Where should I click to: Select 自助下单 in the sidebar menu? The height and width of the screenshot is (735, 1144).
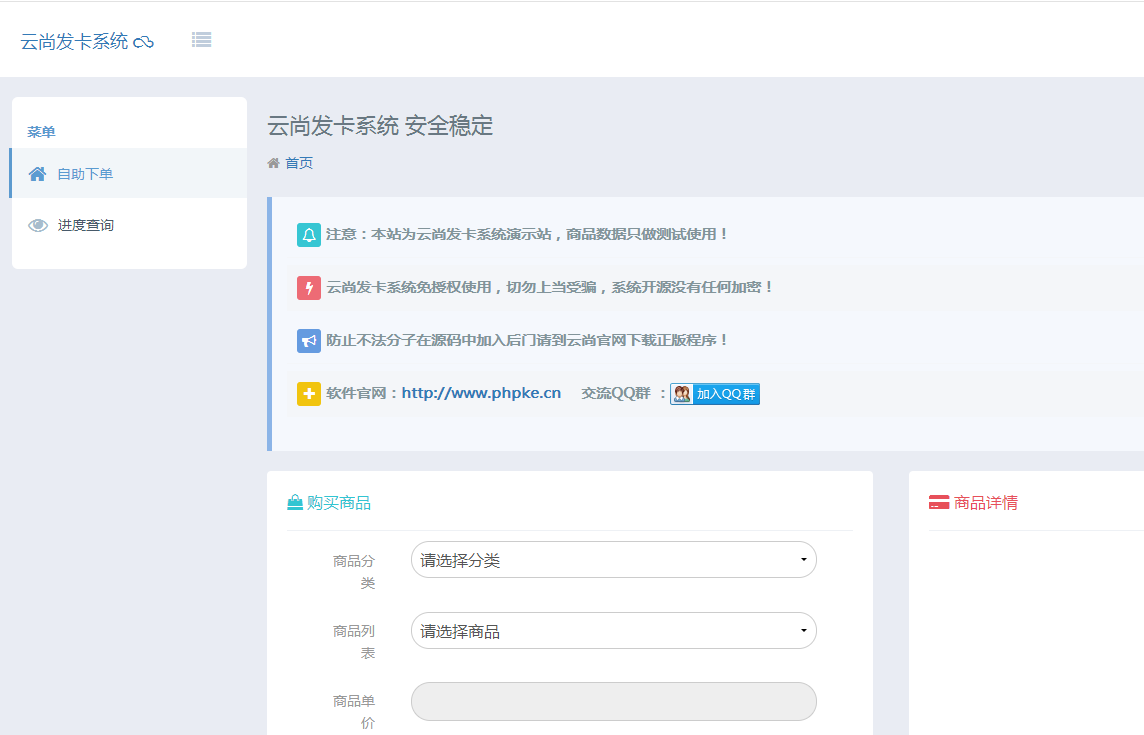[85, 174]
